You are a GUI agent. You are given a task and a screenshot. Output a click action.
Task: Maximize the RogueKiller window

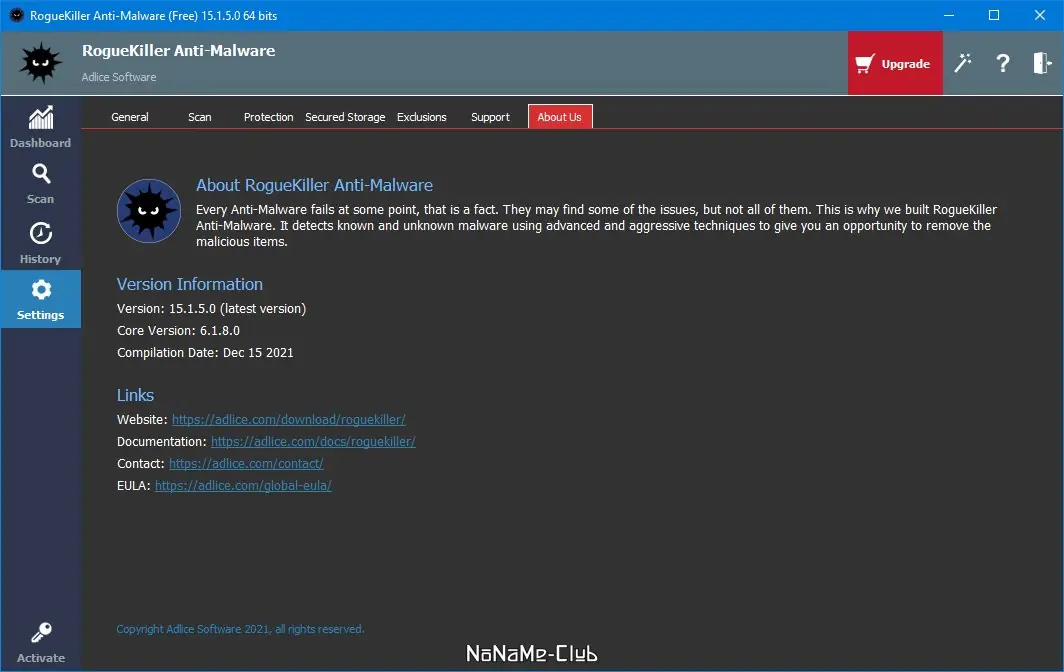994,15
